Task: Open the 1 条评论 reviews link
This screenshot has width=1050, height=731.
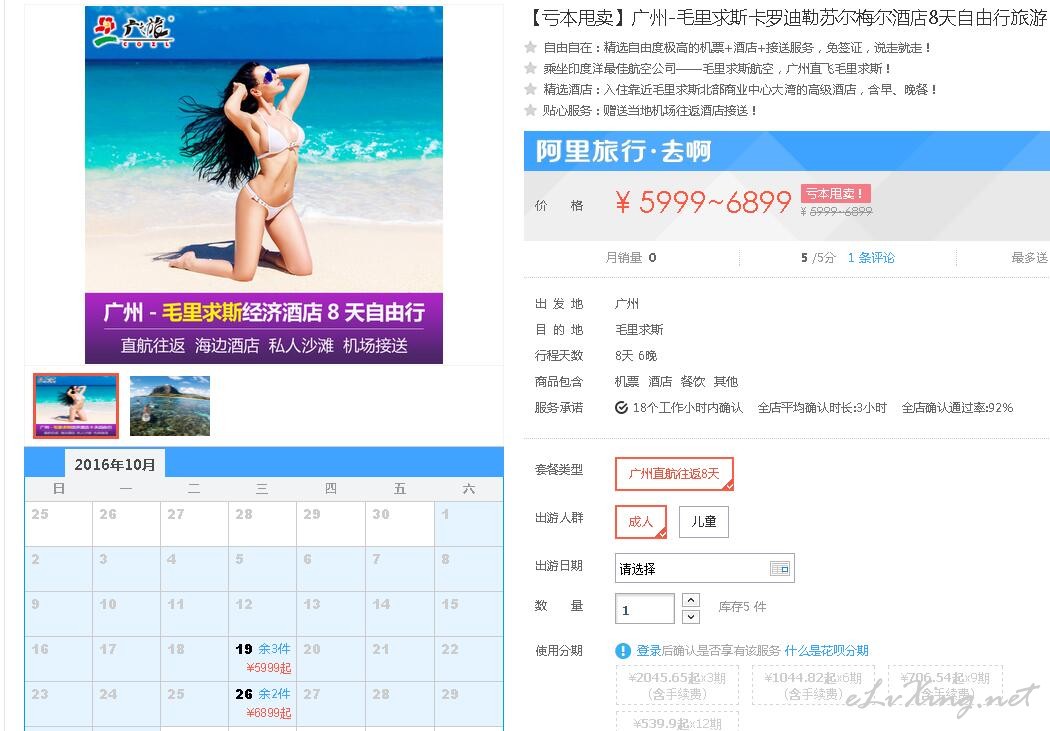Action: point(871,258)
